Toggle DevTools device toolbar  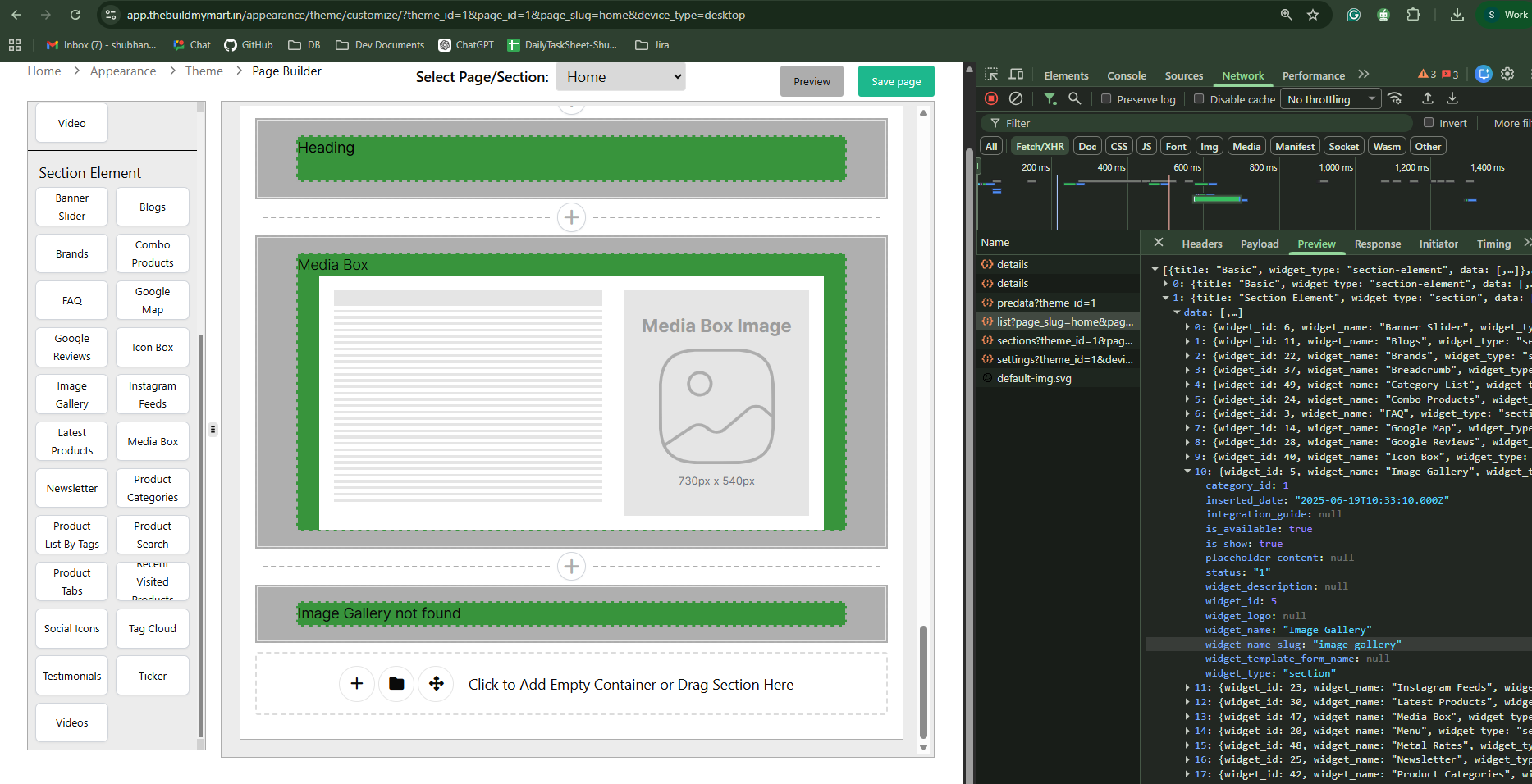[x=1016, y=75]
